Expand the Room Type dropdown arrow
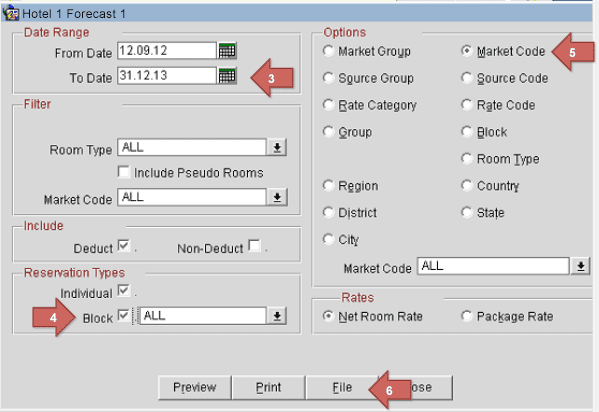This screenshot has height=412, width=599. [277, 147]
